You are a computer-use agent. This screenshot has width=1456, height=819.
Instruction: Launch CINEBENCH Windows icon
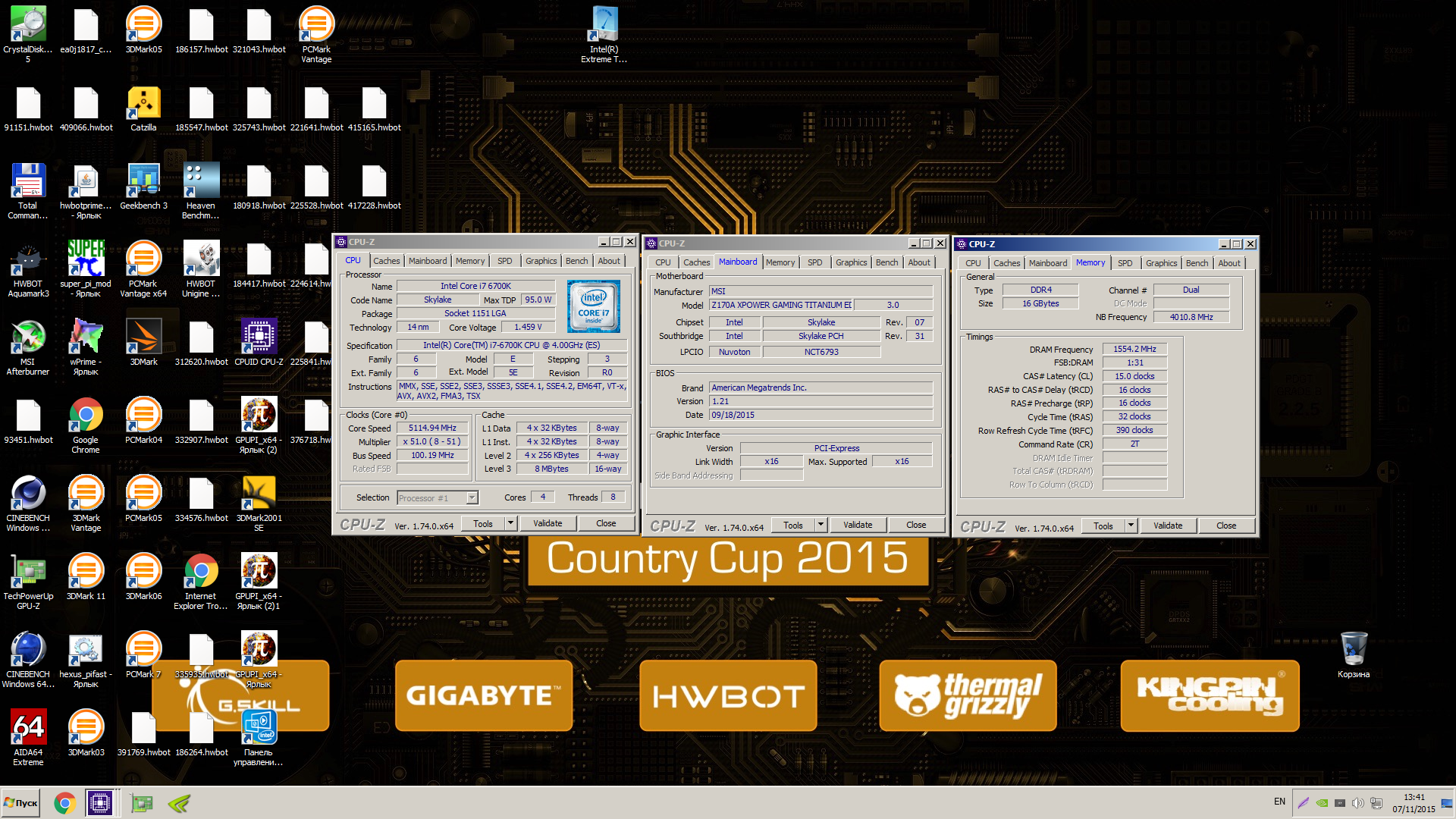(28, 504)
